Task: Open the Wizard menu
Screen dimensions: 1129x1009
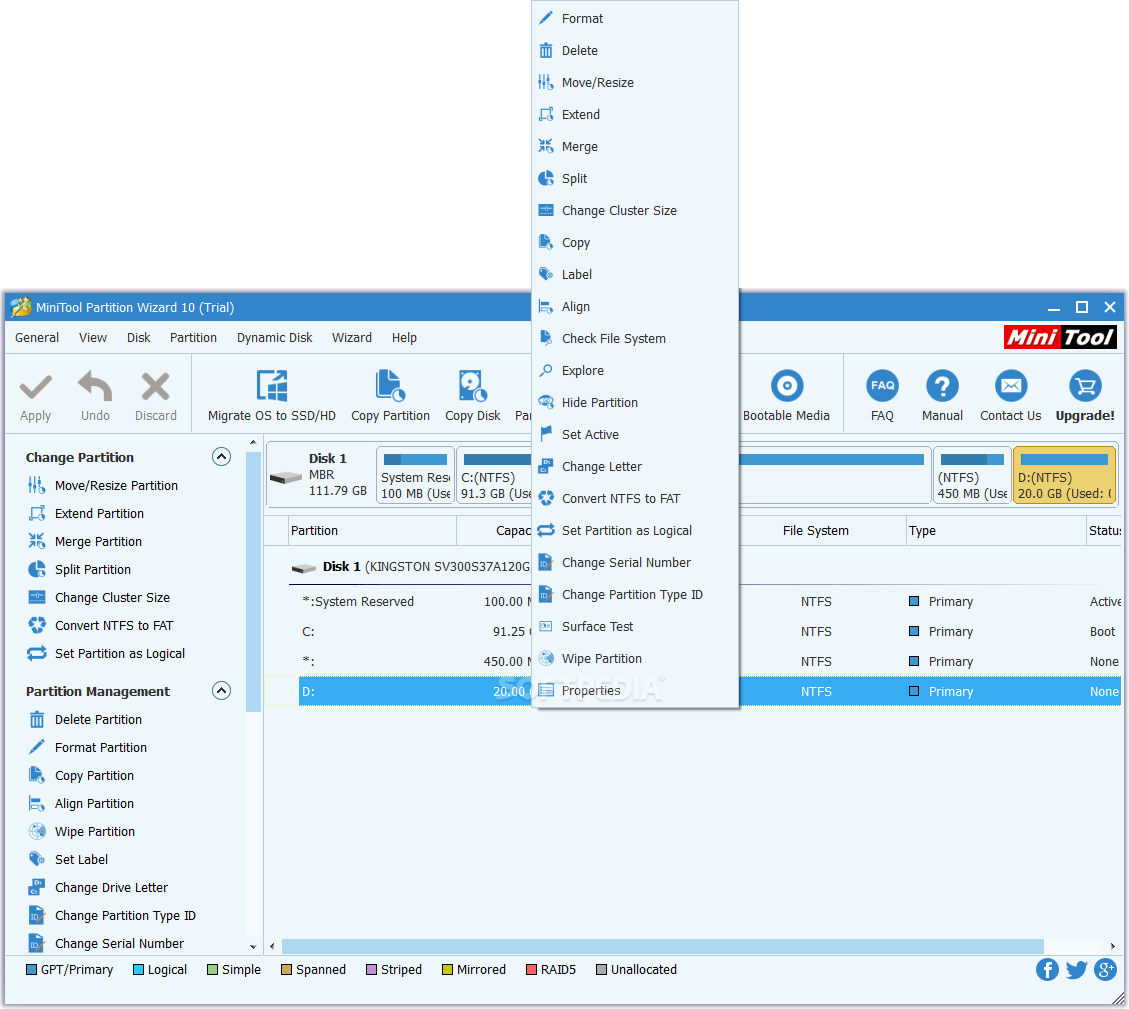Action: (351, 338)
